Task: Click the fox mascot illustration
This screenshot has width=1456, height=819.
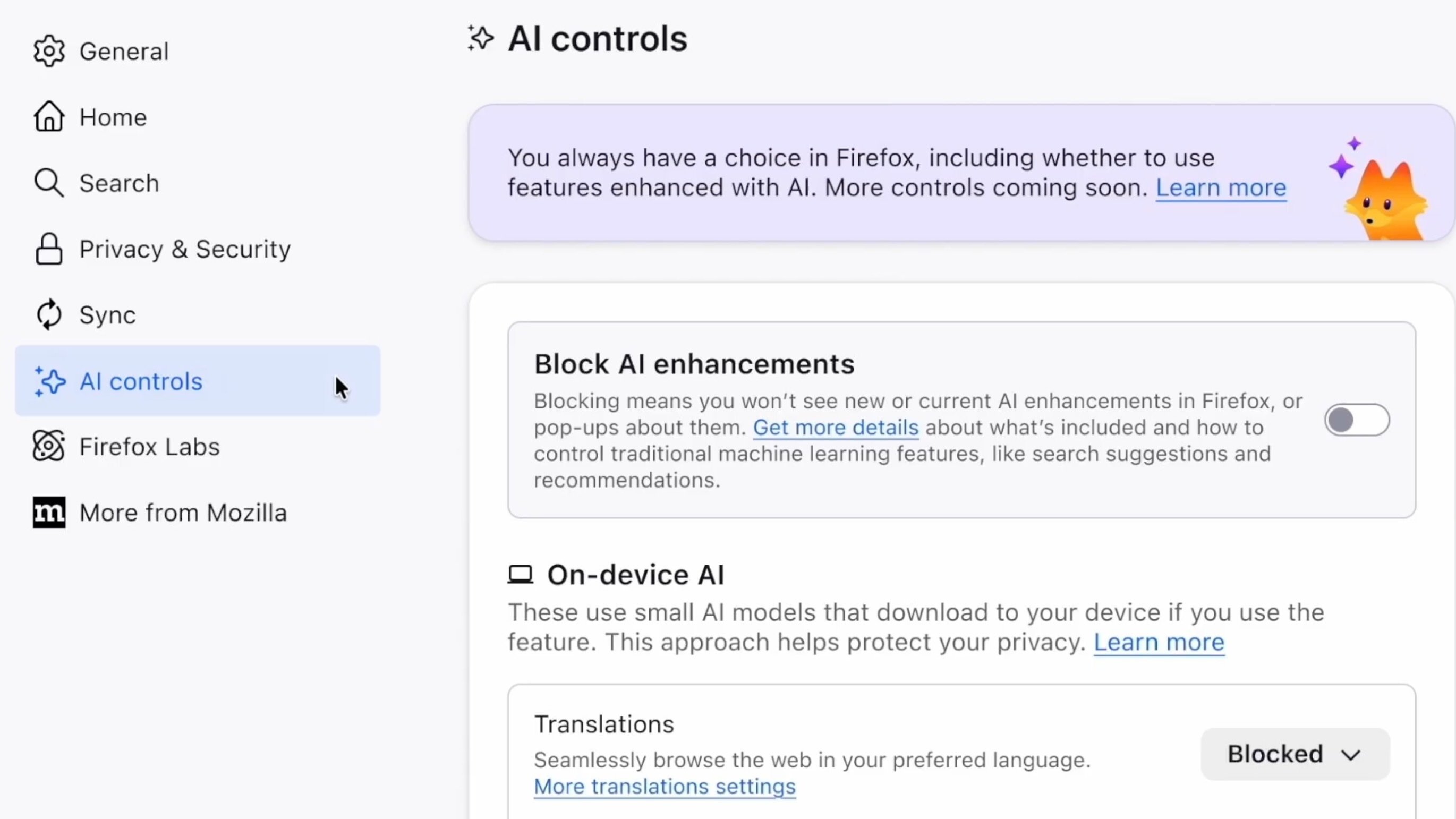Action: click(x=1385, y=198)
